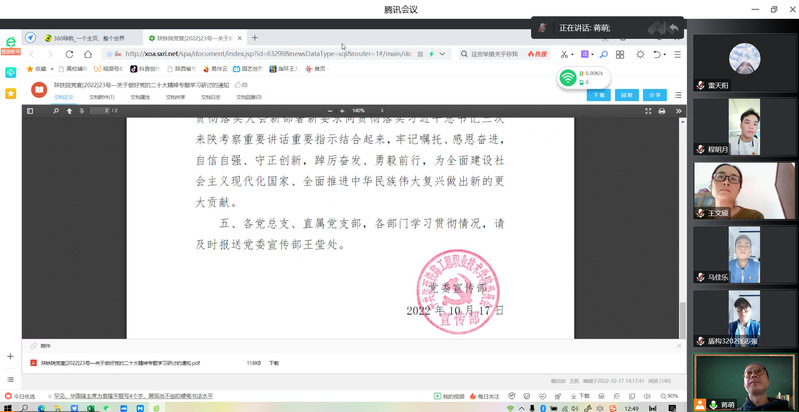Open a new browser tab

(255, 37)
